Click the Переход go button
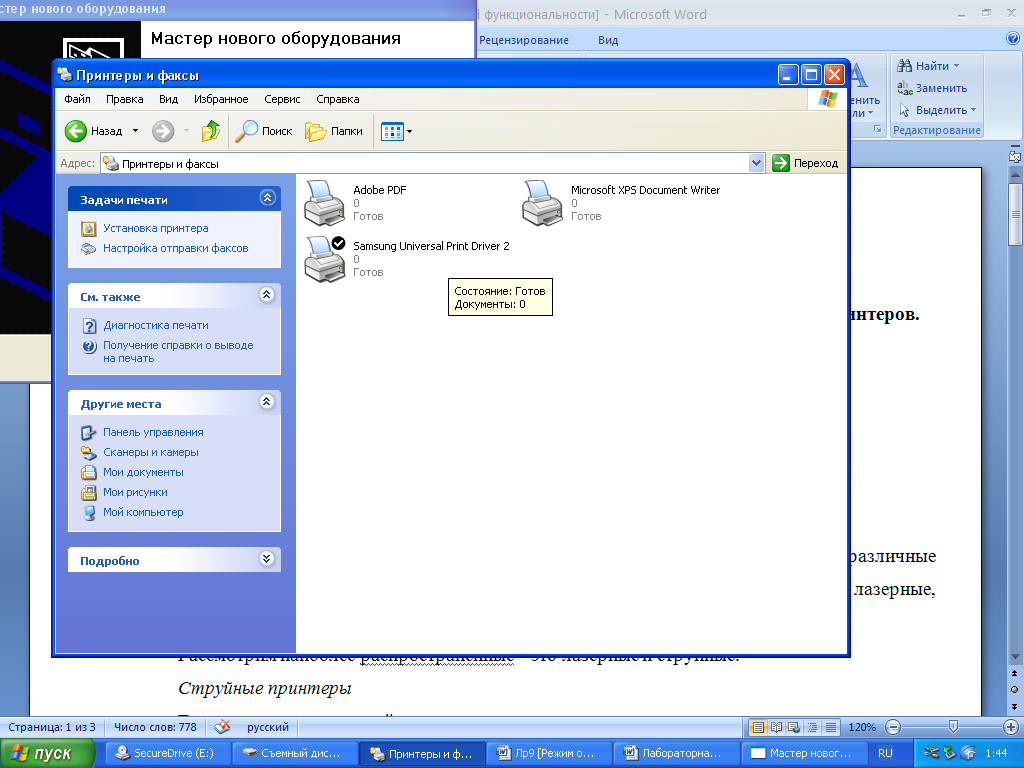This screenshot has height=768, width=1024. click(805, 163)
